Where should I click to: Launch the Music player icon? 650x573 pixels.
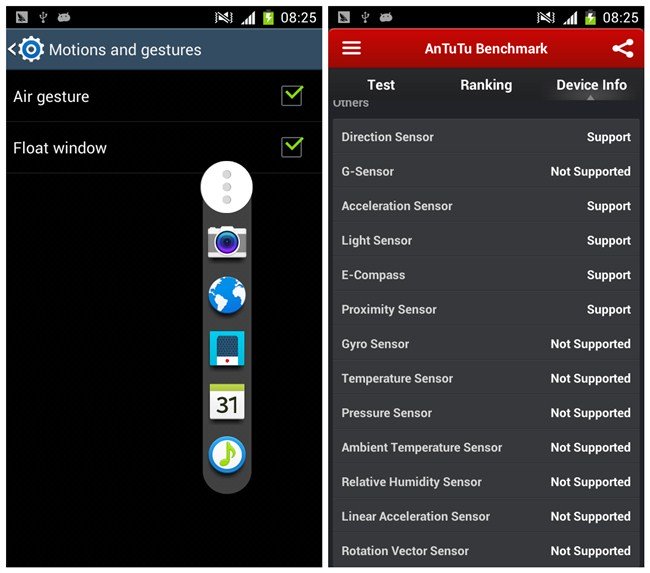pyautogui.click(x=227, y=454)
